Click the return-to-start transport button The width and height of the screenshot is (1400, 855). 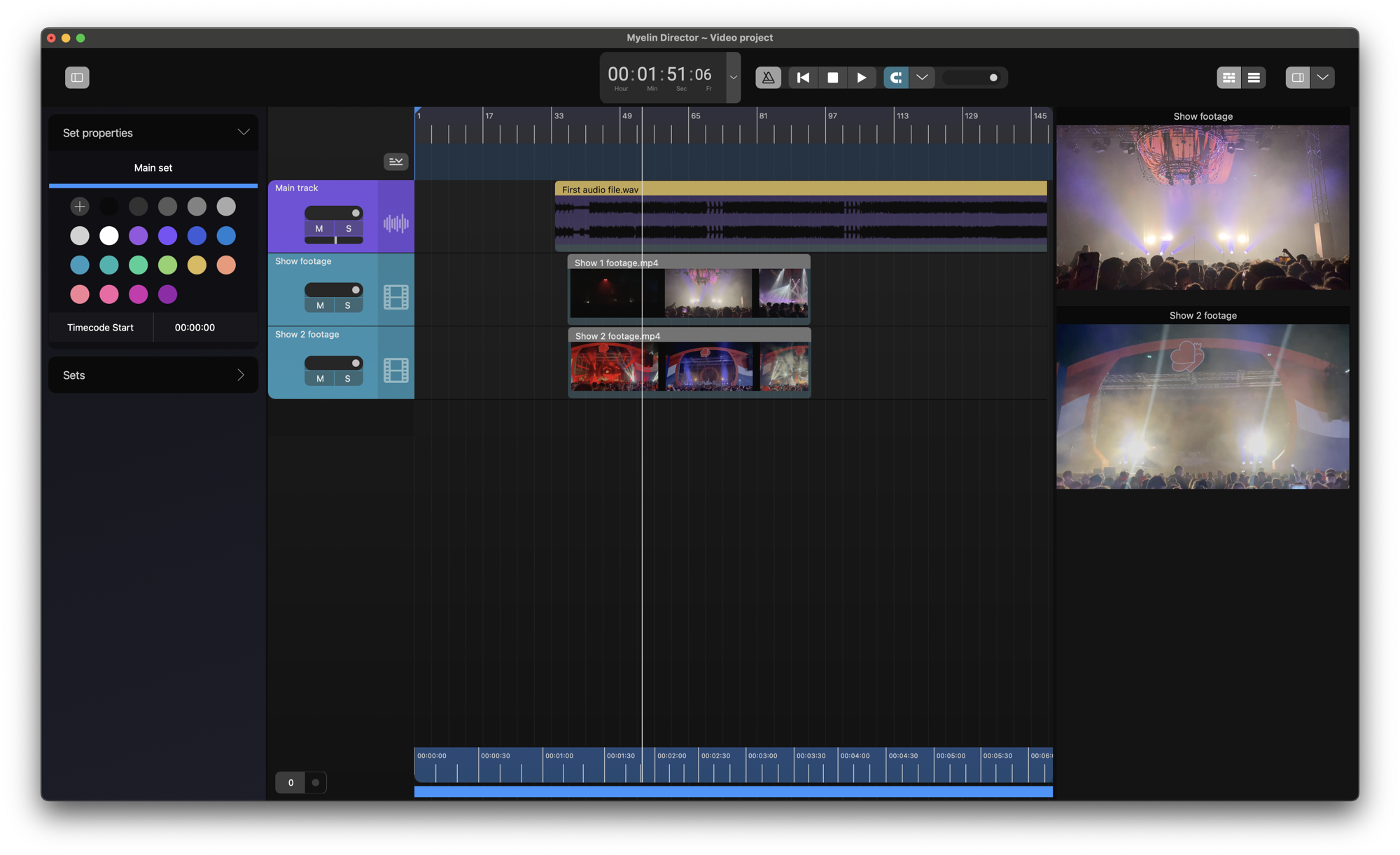pos(803,78)
